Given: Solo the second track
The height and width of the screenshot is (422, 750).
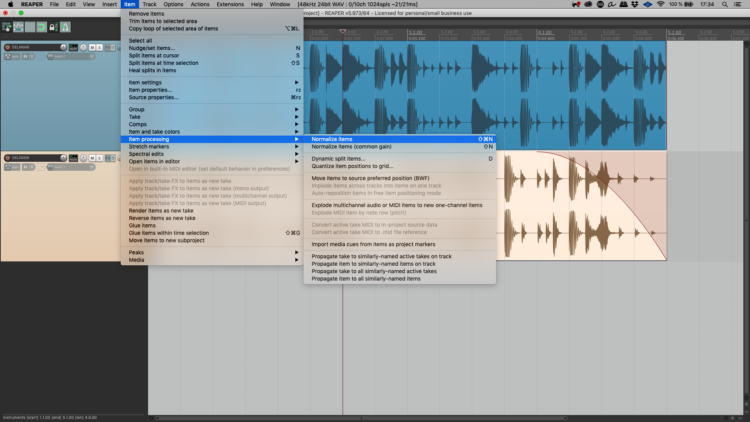Looking at the screenshot, I should tap(99, 158).
